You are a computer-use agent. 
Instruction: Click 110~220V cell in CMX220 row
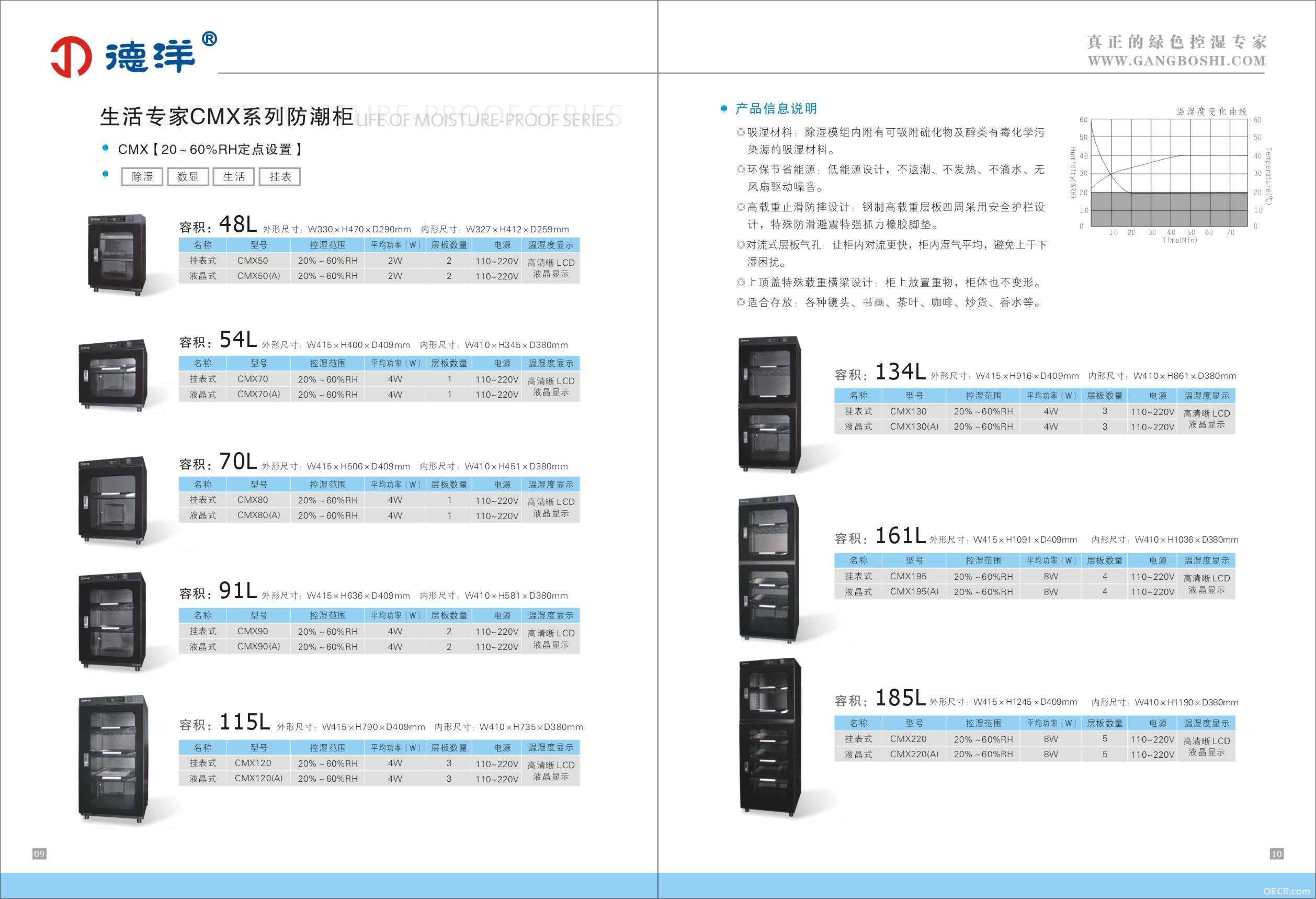coord(1152,739)
